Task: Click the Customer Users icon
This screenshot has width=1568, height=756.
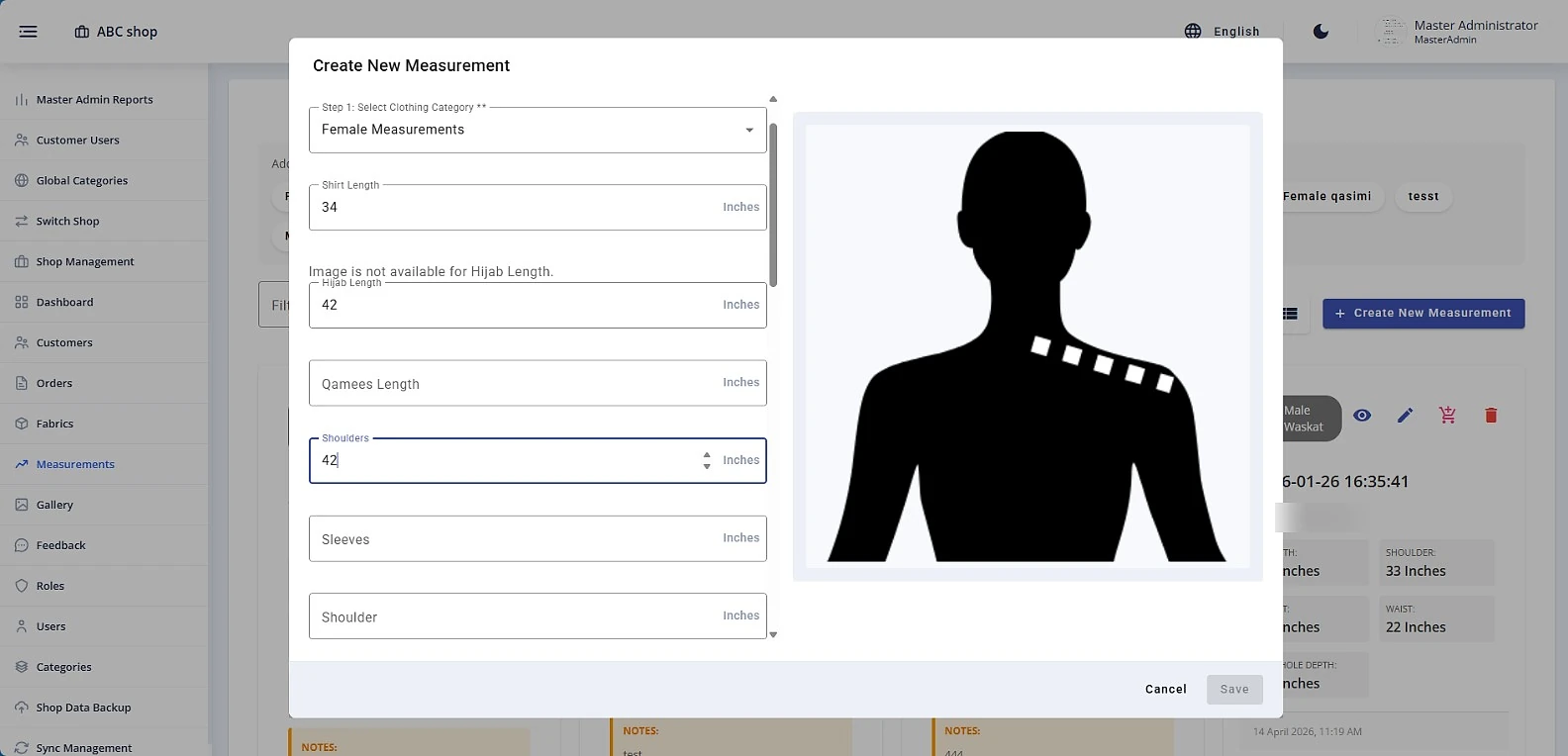Action: [22, 141]
